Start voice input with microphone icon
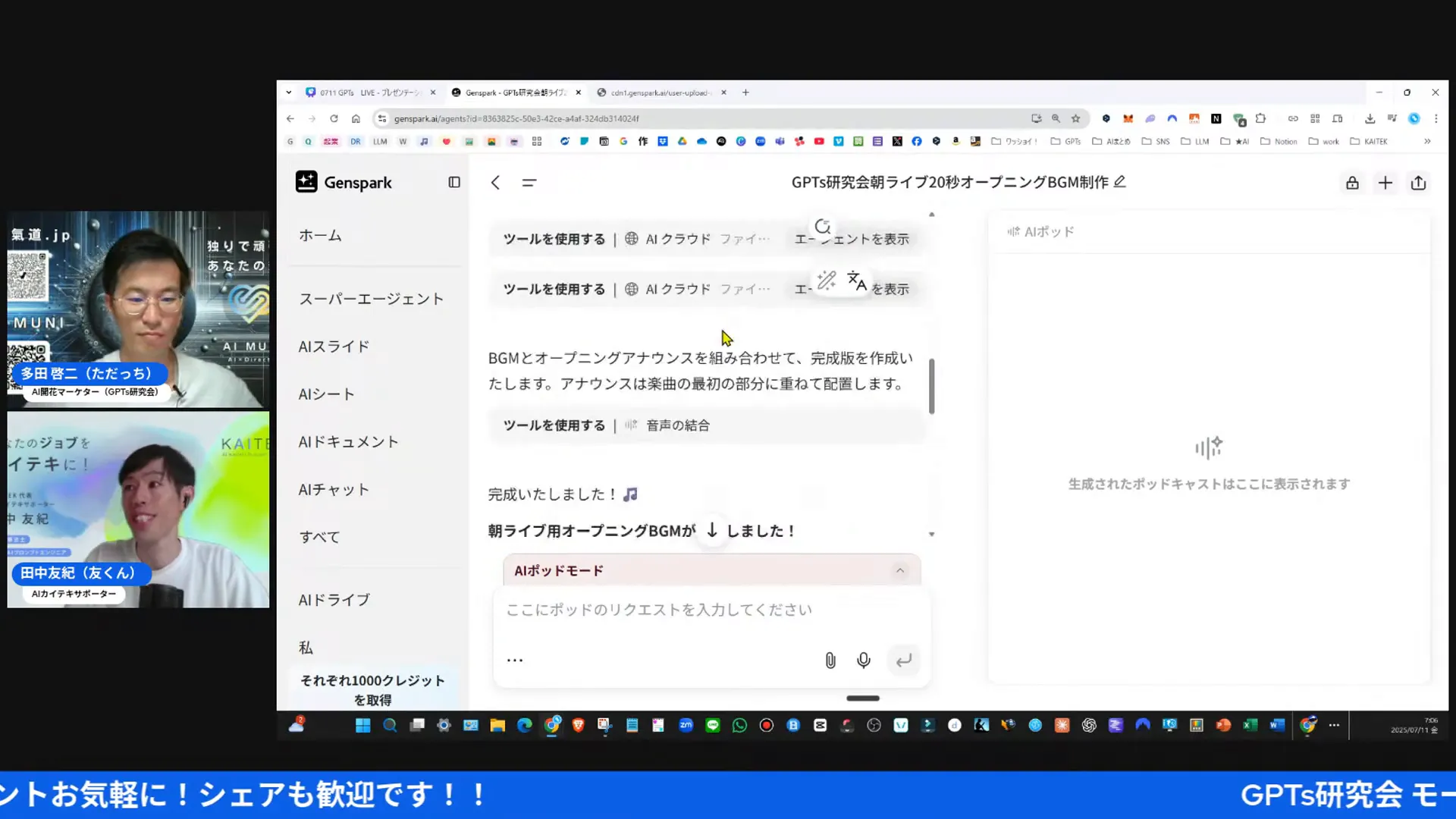This screenshot has height=819, width=1456. (864, 661)
